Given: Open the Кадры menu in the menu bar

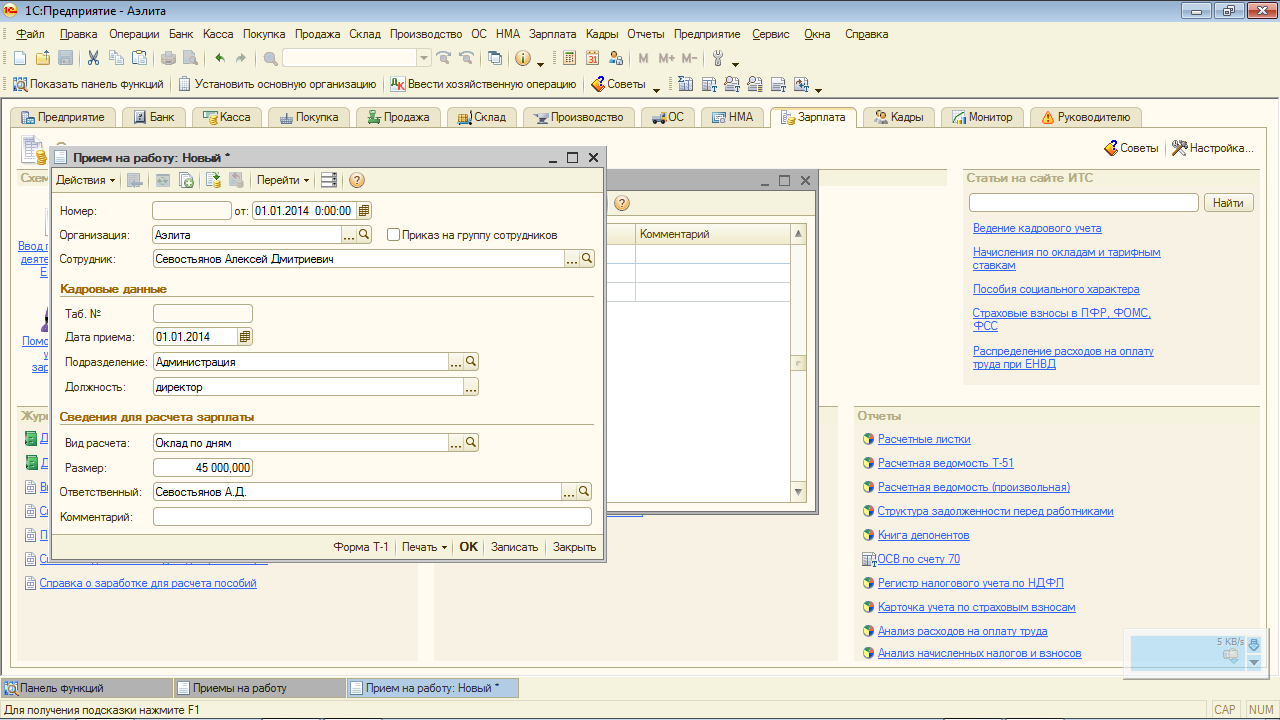Looking at the screenshot, I should 602,34.
